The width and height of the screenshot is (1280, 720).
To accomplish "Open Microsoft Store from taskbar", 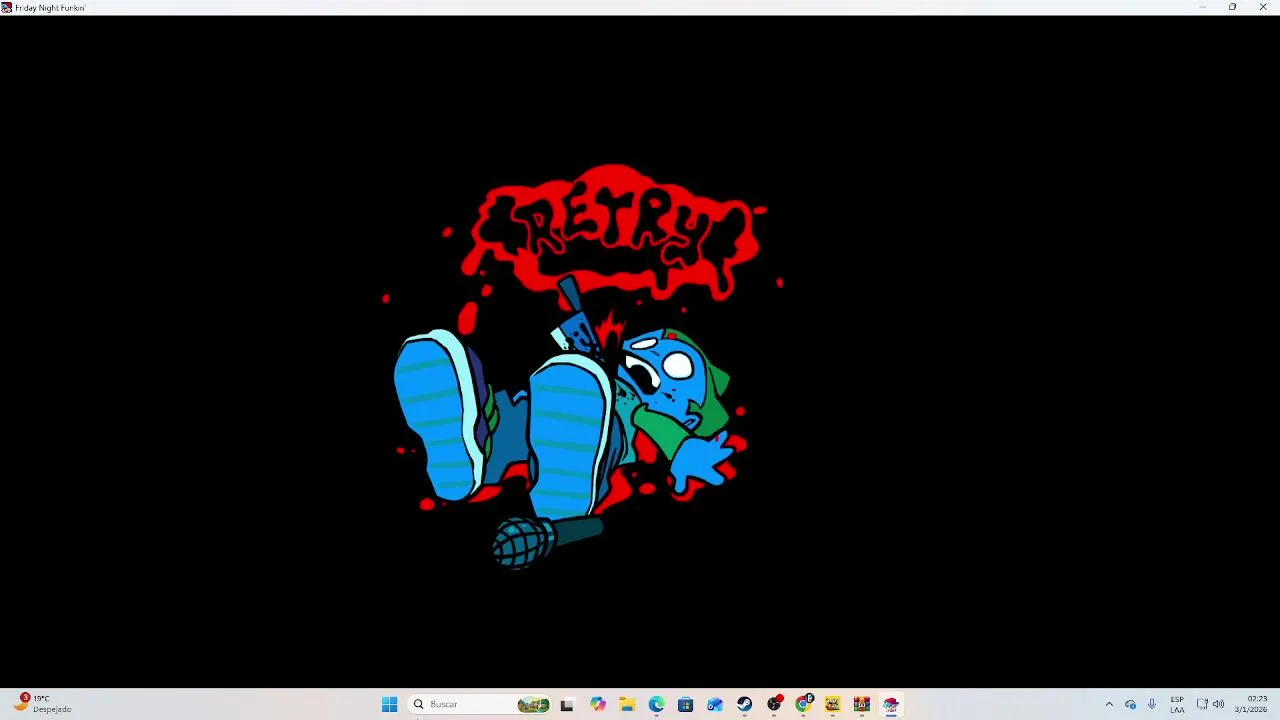I will coord(685,705).
